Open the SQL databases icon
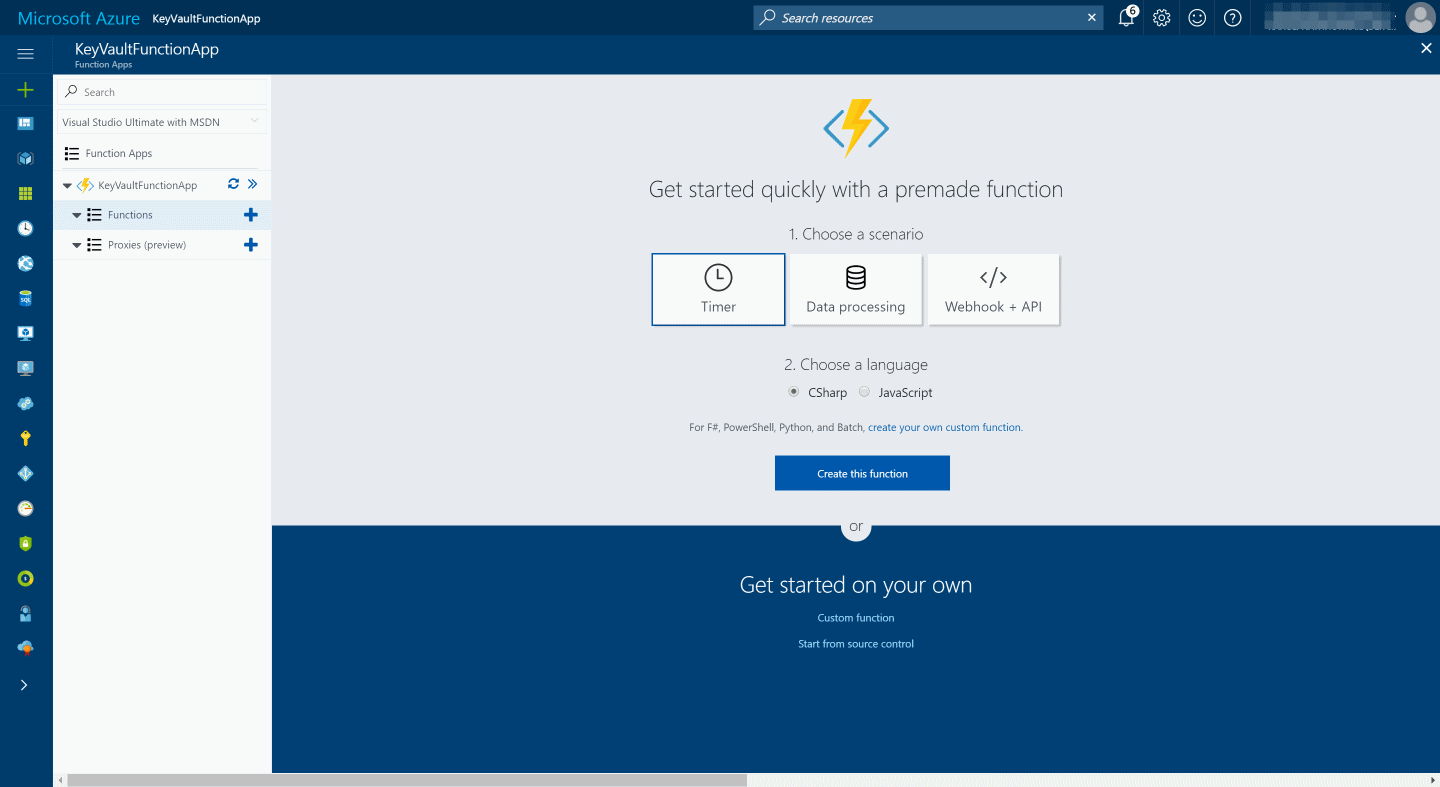 click(26, 298)
